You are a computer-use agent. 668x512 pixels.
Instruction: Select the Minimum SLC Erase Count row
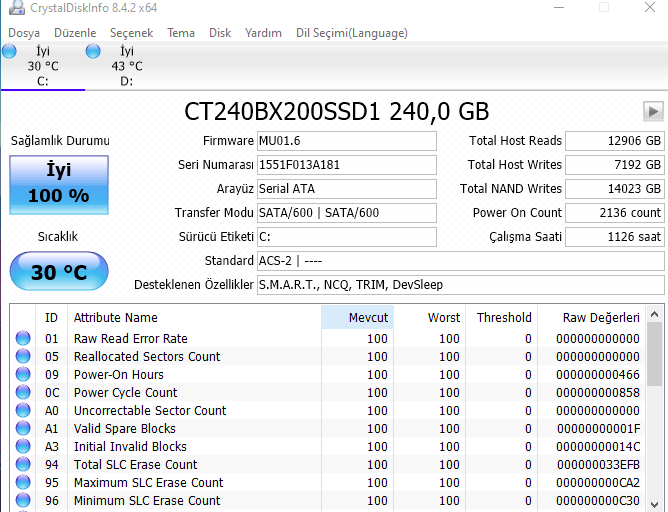(x=327, y=500)
